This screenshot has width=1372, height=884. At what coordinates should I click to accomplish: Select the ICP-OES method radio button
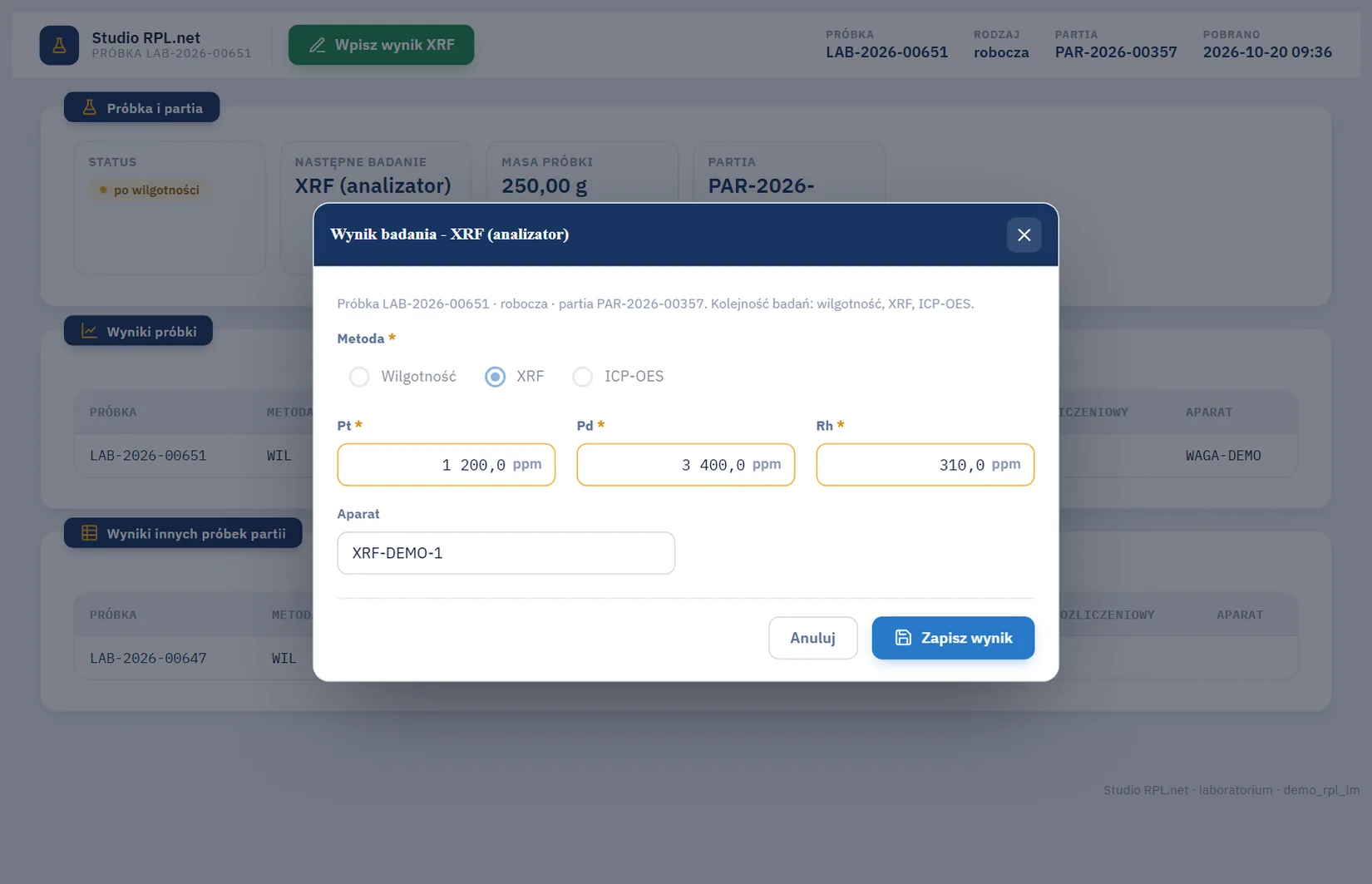(x=583, y=377)
